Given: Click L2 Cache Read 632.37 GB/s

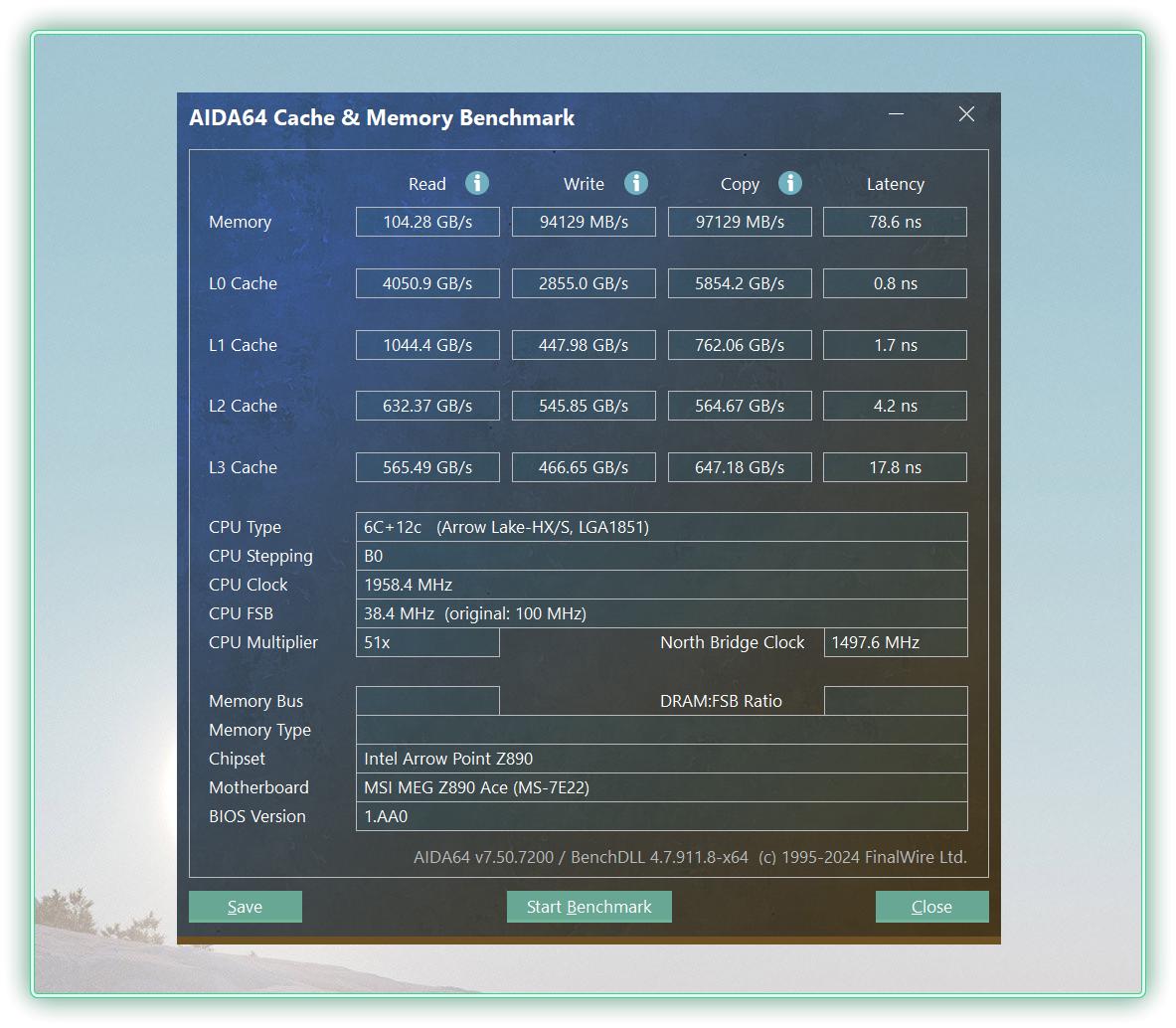Looking at the screenshot, I should [427, 406].
